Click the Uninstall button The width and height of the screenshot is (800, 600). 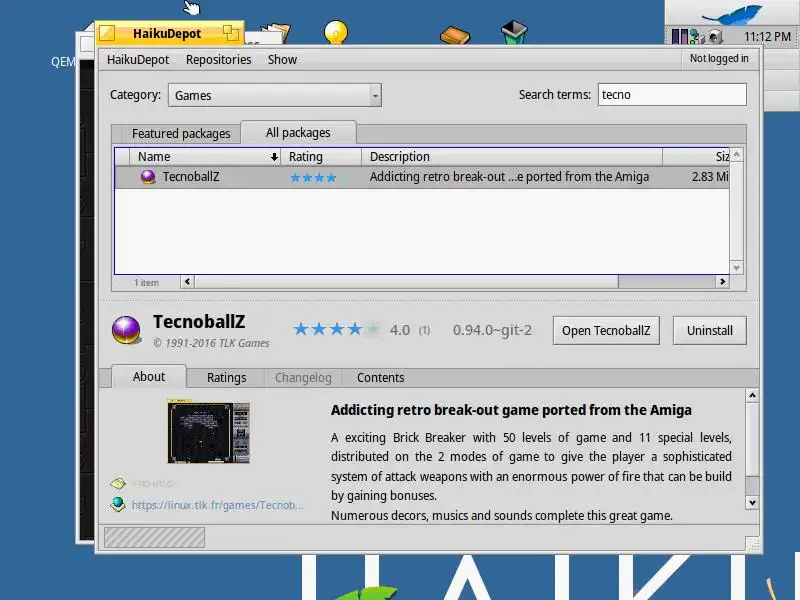[709, 331]
